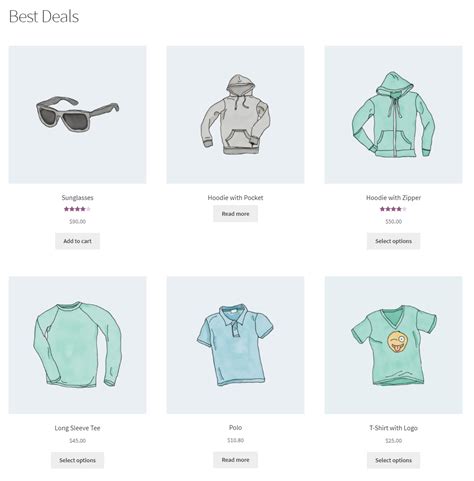Open the blue Polo shirt image
The image size is (474, 481).
point(235,345)
